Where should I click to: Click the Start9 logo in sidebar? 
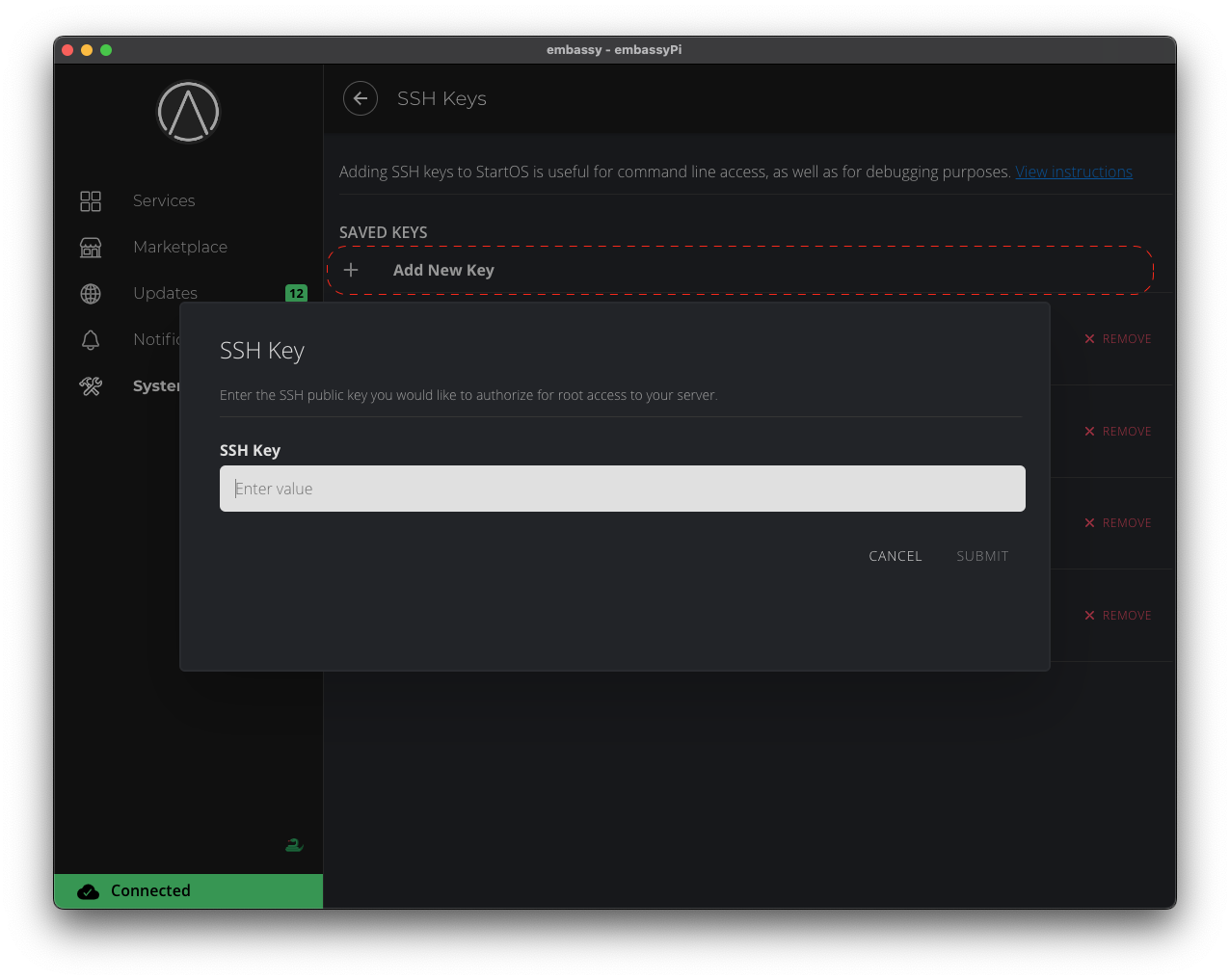click(189, 112)
